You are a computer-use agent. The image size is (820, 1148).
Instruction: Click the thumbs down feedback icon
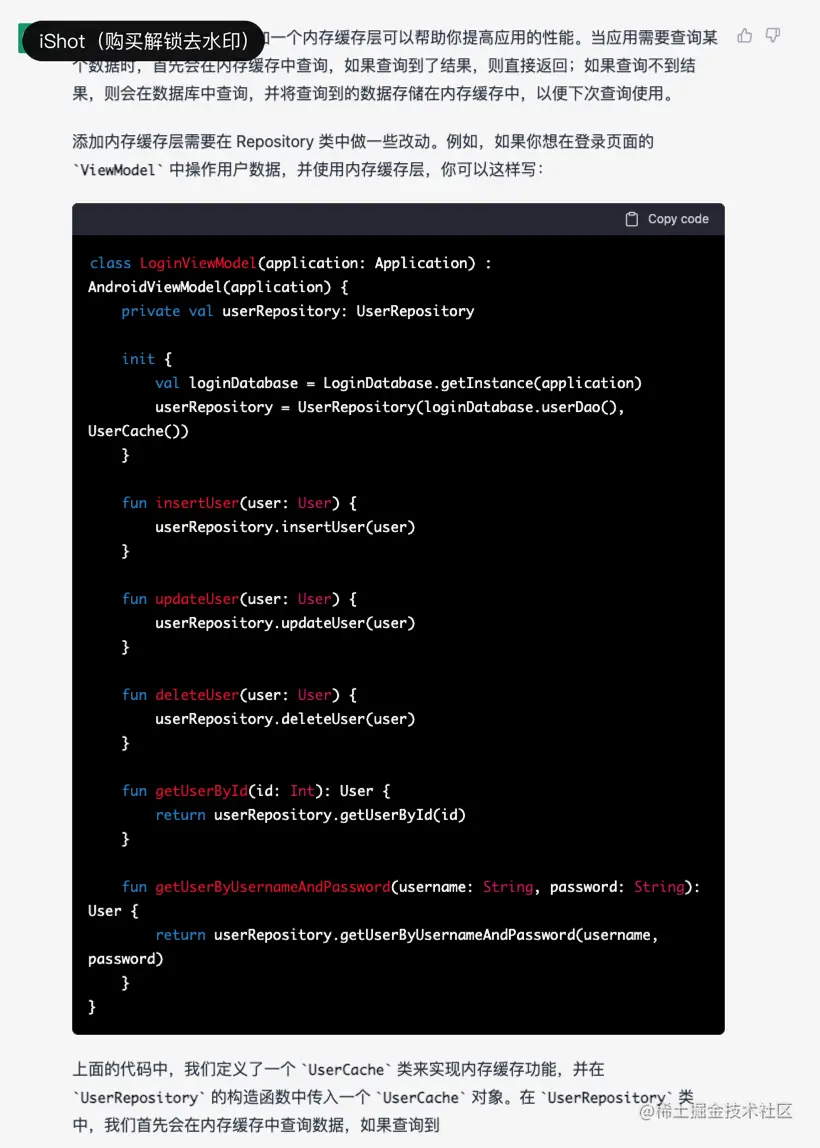point(772,35)
